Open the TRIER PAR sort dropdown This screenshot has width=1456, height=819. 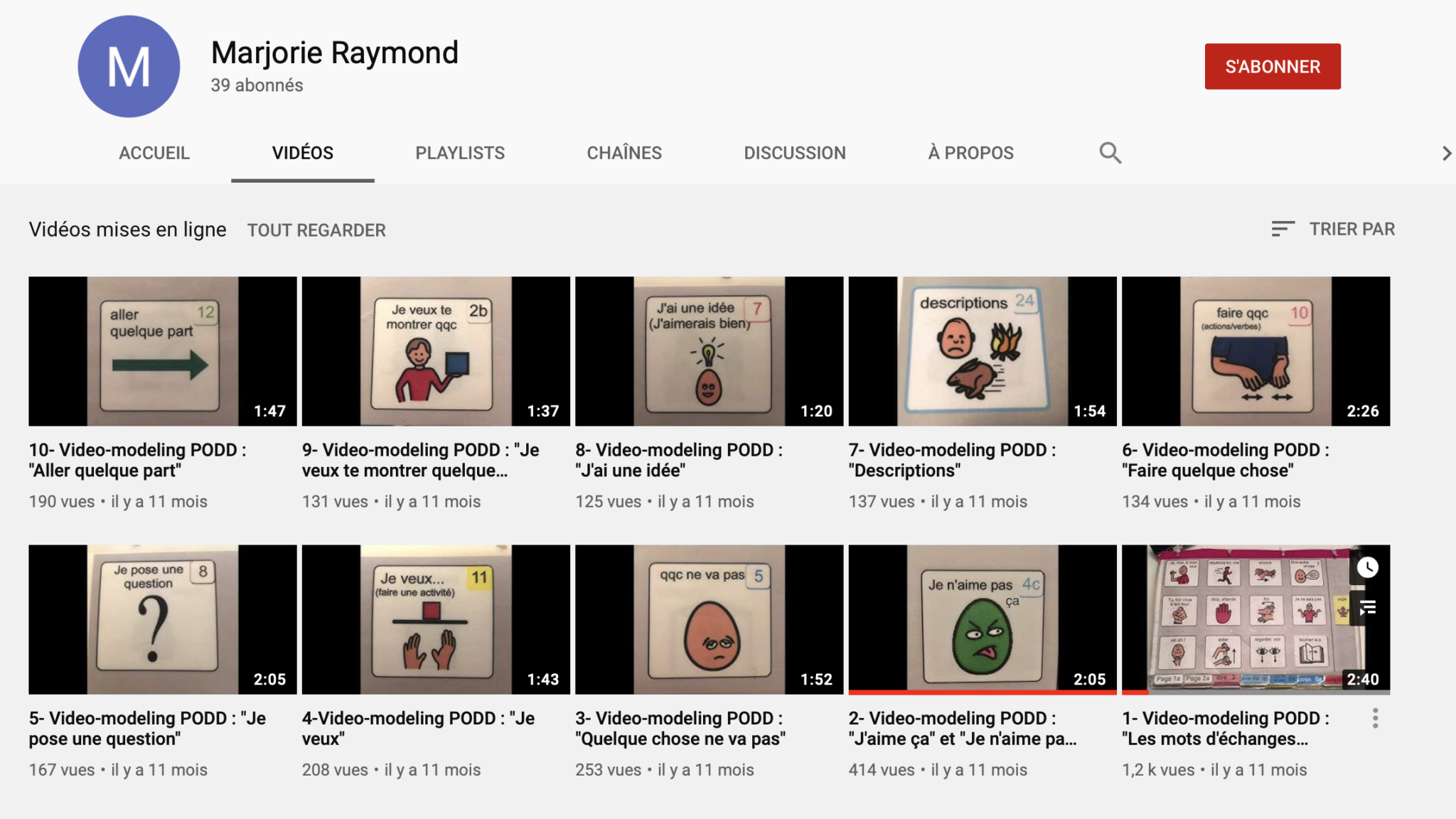(x=1351, y=229)
